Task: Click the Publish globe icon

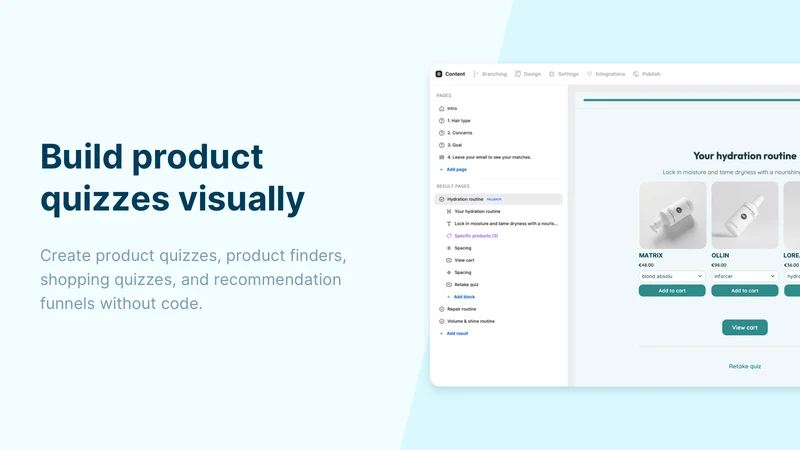Action: 636,74
